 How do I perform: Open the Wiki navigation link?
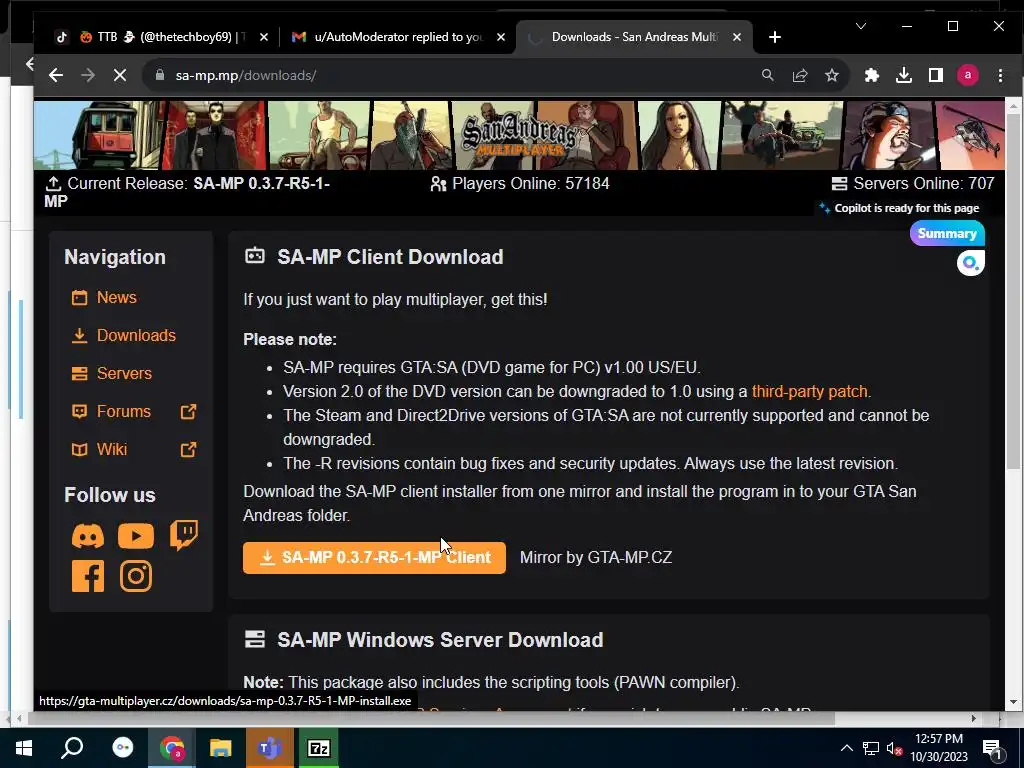[x=112, y=449]
